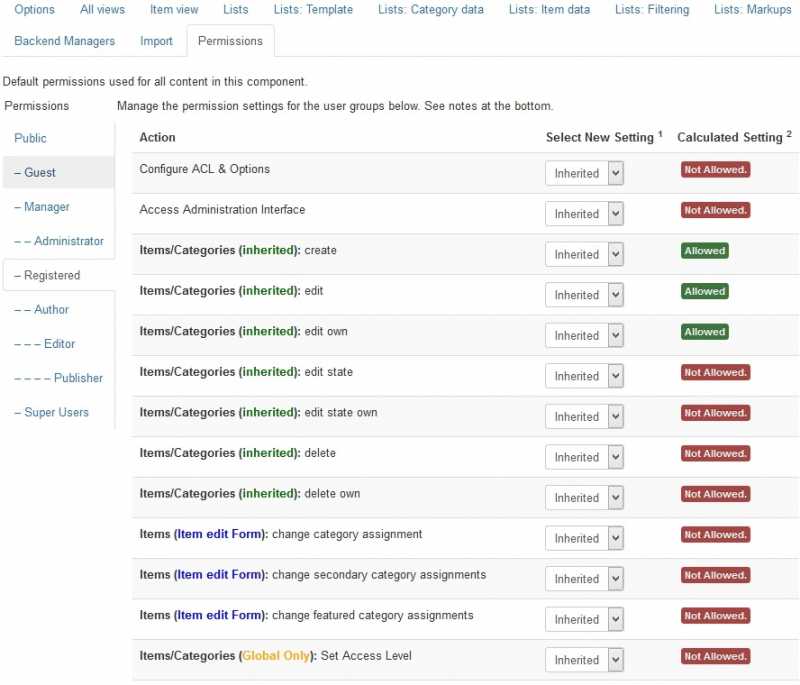Open dropdown for Access Administration Interface
Image resolution: width=800 pixels, height=685 pixels.
[585, 214]
